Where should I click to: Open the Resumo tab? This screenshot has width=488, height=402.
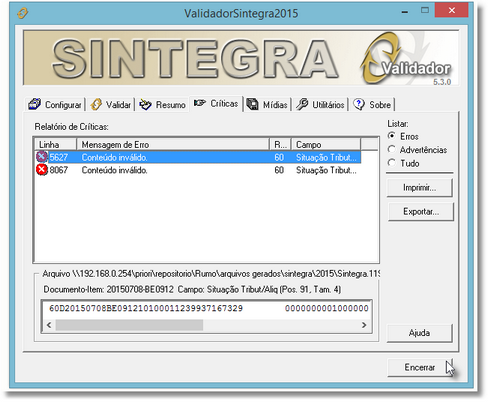162,104
